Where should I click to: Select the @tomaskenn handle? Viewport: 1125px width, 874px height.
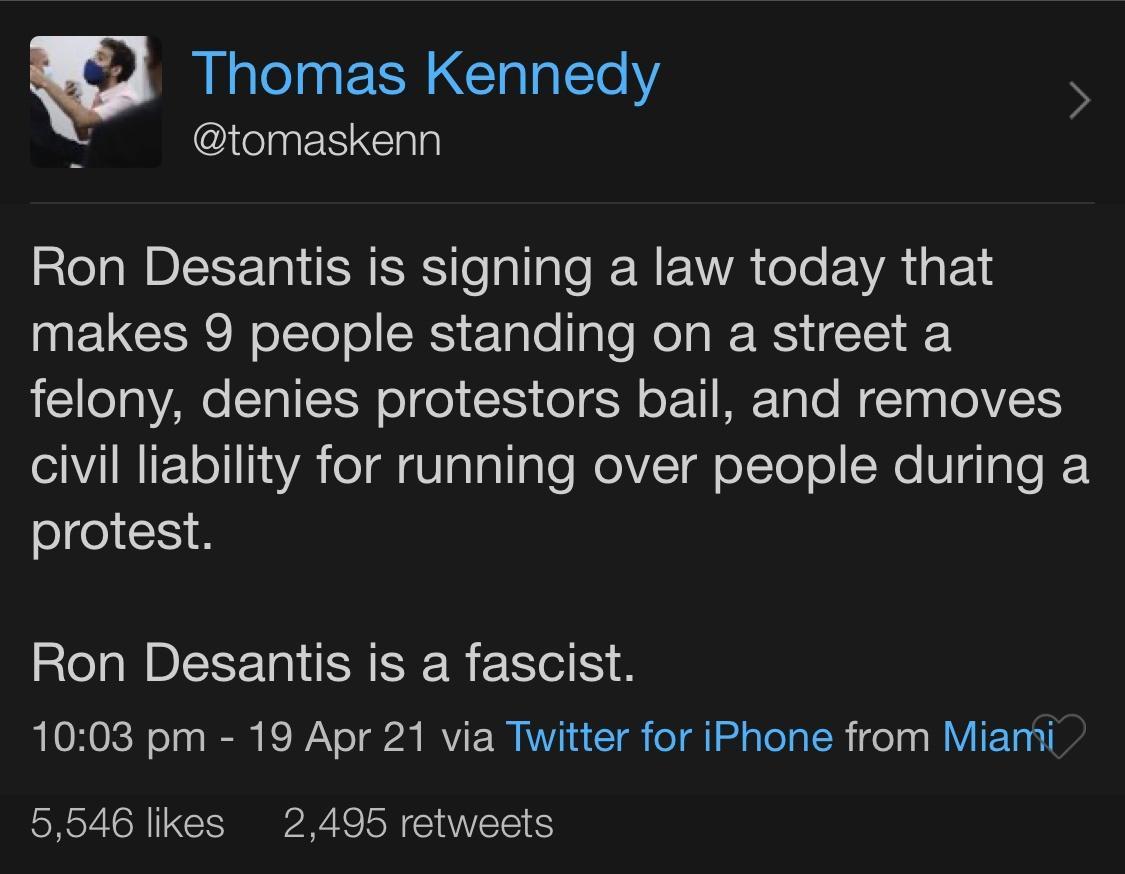tap(316, 141)
